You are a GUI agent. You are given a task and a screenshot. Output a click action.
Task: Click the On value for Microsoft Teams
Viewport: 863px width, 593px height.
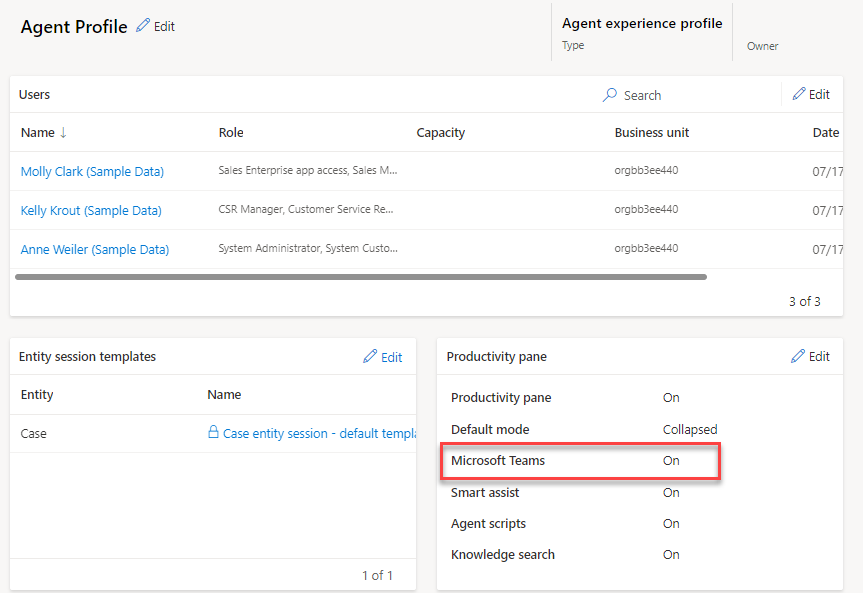[671, 461]
